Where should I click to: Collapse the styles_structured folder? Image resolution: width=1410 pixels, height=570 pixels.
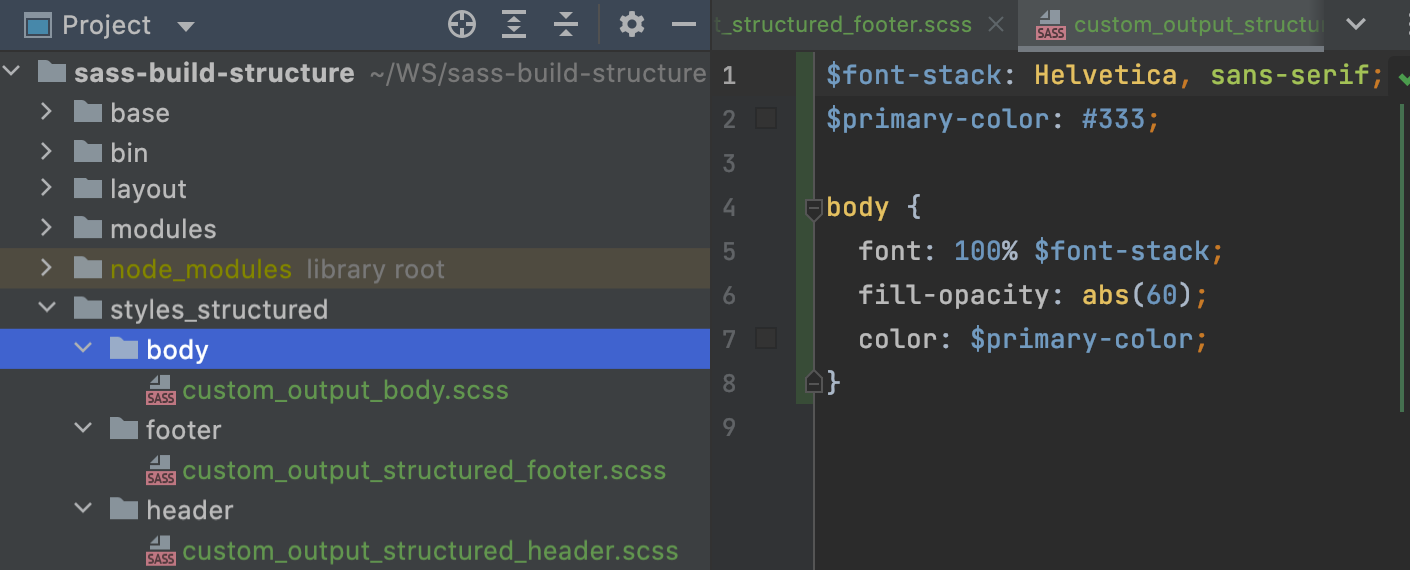click(46, 309)
